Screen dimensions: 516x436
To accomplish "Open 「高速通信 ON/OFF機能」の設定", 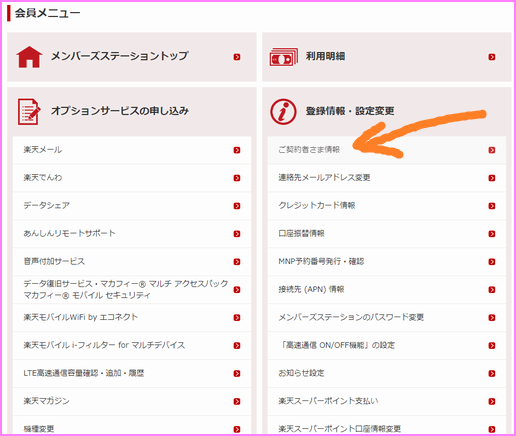I will 387,345.
